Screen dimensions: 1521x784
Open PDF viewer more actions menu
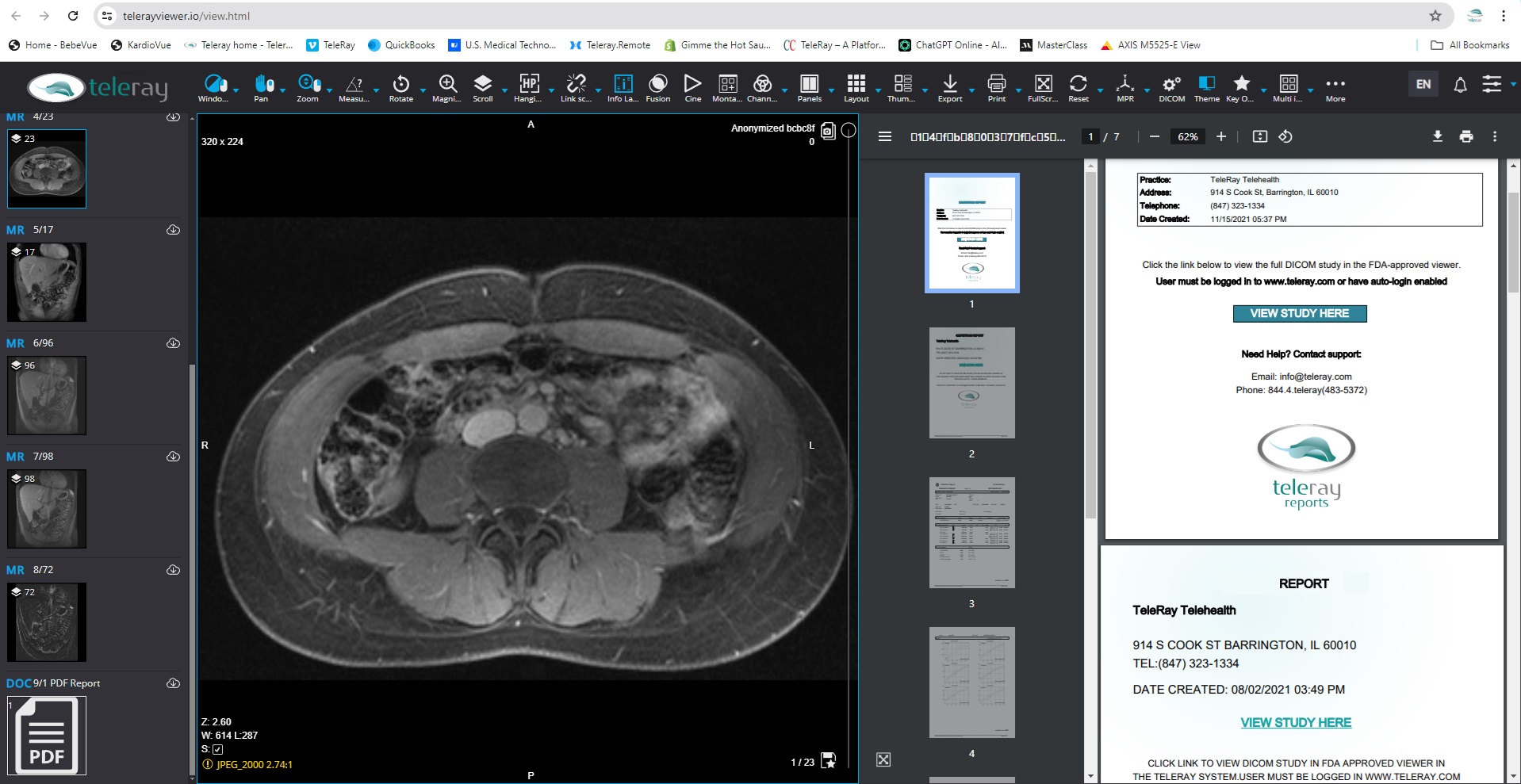pyautogui.click(x=1495, y=136)
